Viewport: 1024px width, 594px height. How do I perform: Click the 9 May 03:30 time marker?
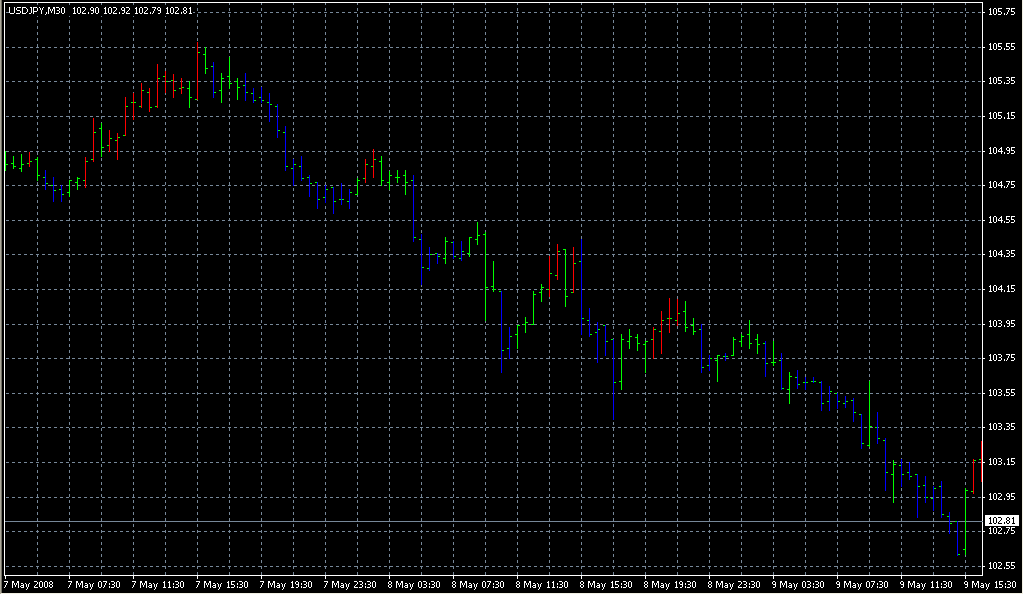[x=801, y=584]
